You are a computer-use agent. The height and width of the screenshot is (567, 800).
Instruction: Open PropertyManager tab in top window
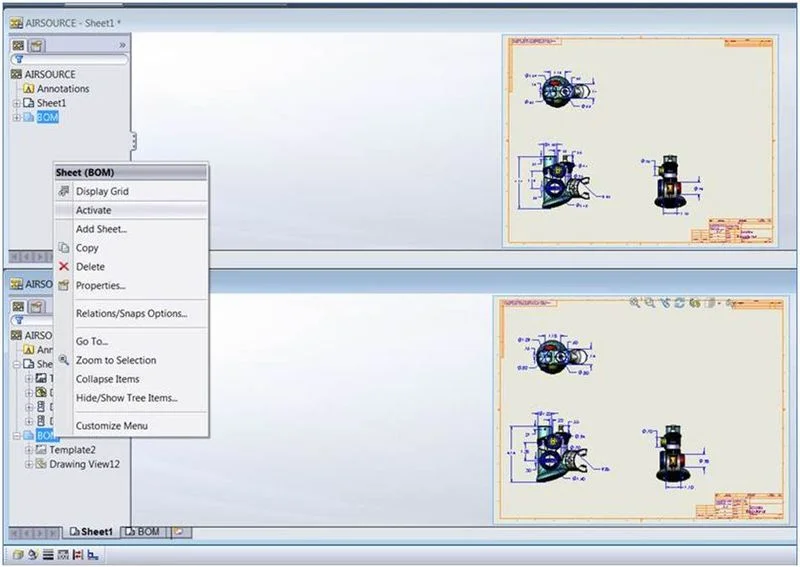coord(36,45)
